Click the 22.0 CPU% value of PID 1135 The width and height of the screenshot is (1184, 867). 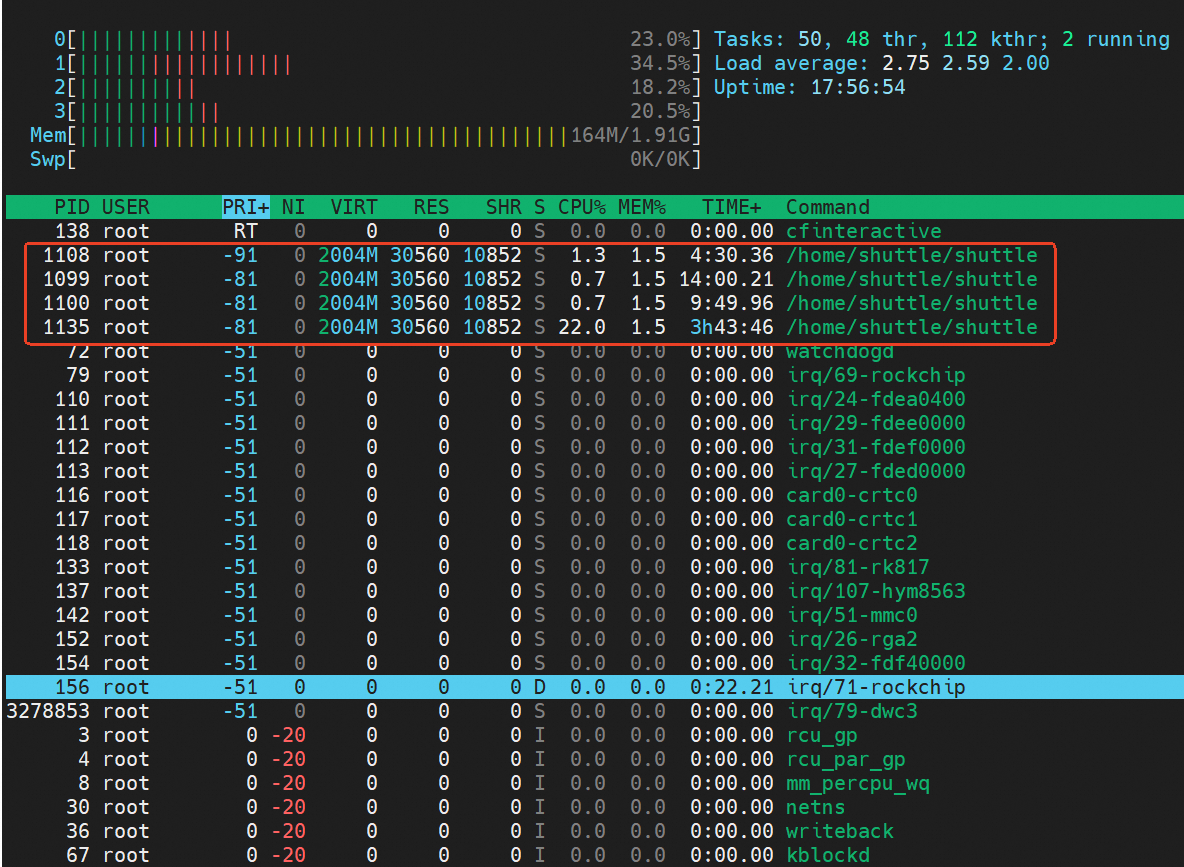(x=581, y=327)
